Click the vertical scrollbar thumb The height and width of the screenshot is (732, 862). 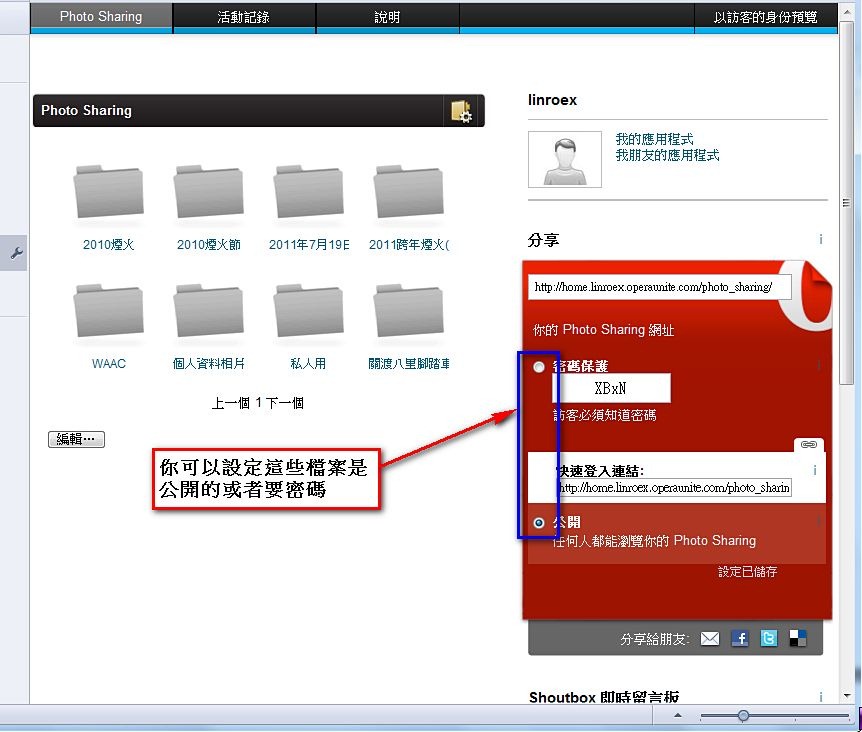[846, 203]
